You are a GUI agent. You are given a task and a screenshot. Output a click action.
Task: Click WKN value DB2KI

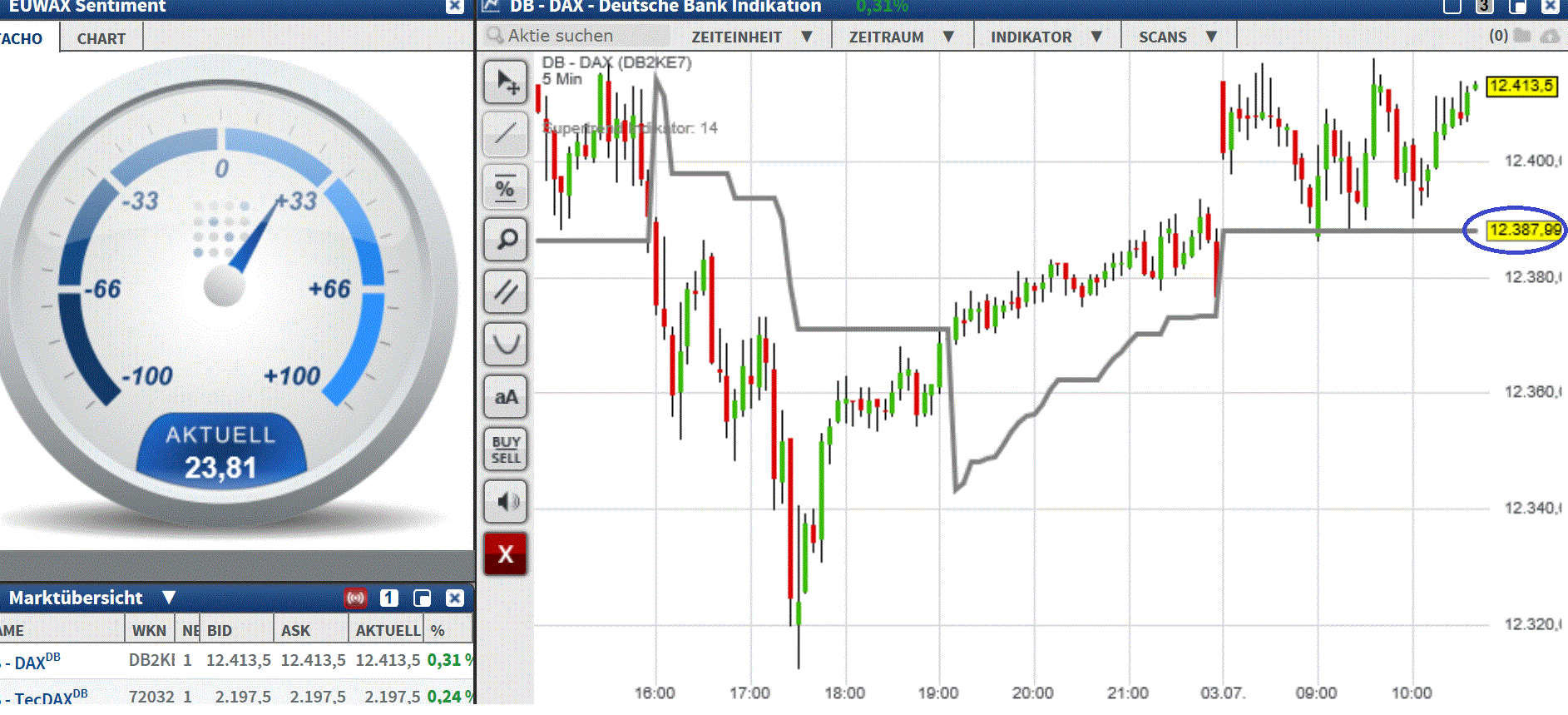click(152, 660)
